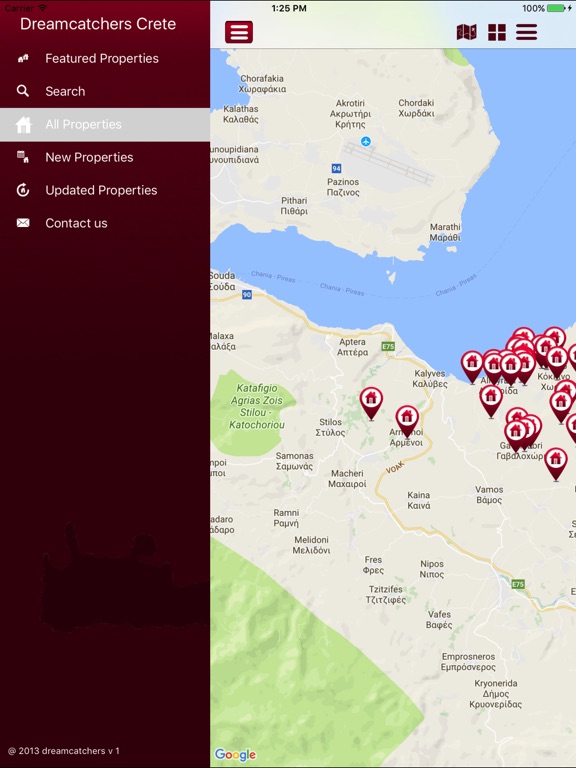Open the Contact us page
This screenshot has height=768, width=576.
tap(105, 223)
